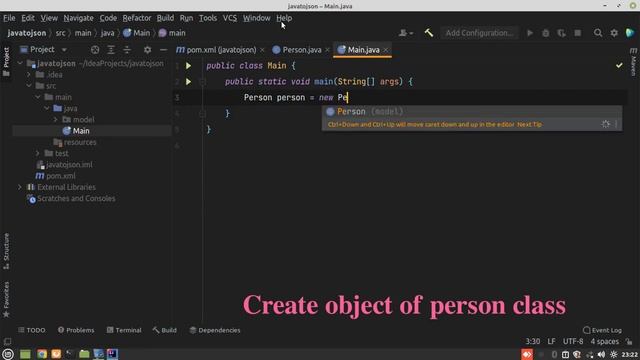Open IDE settings gear in top toolbar
Viewport: 640px width, 360px height.
[x=614, y=33]
